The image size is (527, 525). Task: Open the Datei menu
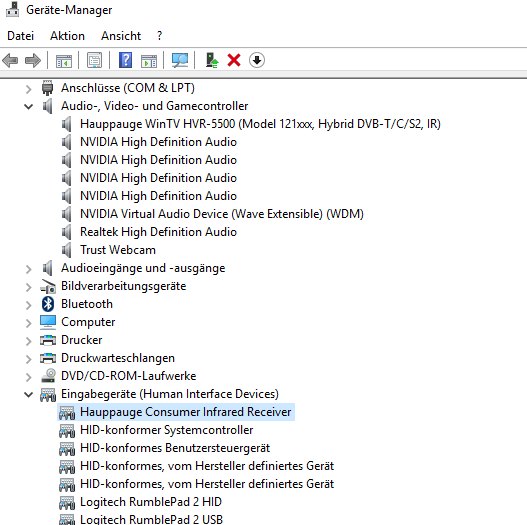click(x=21, y=36)
